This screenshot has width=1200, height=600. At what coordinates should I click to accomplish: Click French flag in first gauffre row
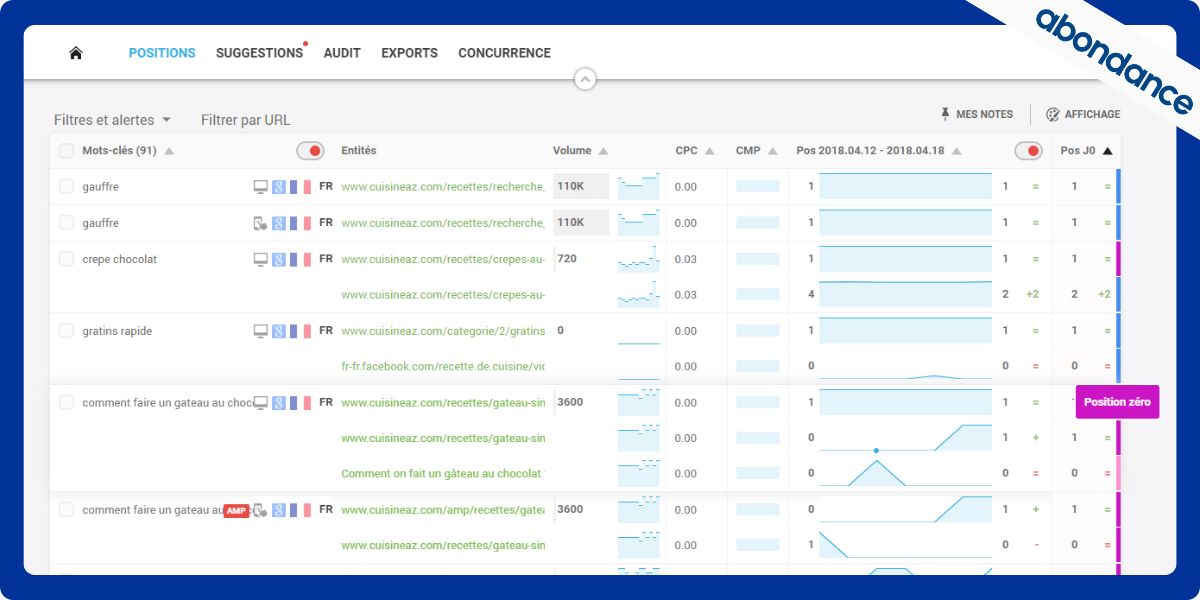(x=300, y=187)
